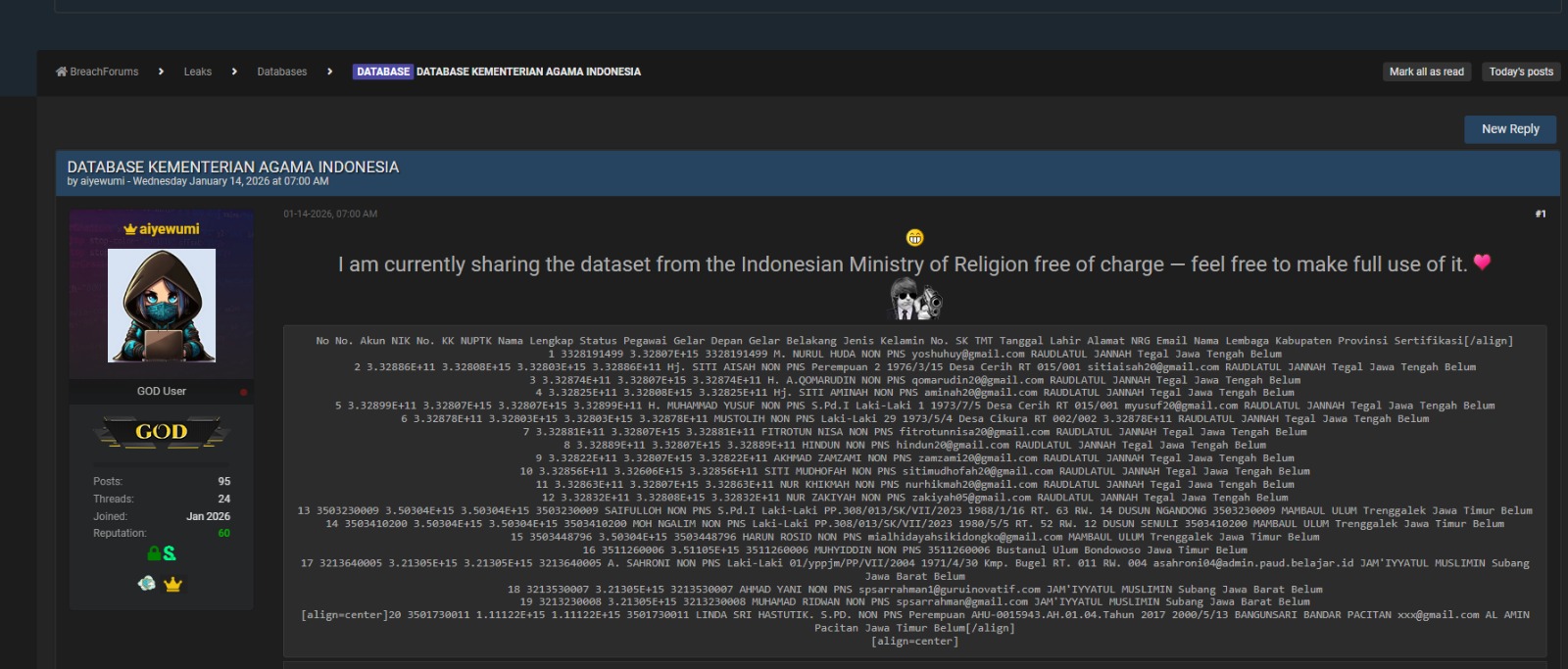Click the chevron after Databases breadcrumb
1568x669 pixels.
(329, 72)
